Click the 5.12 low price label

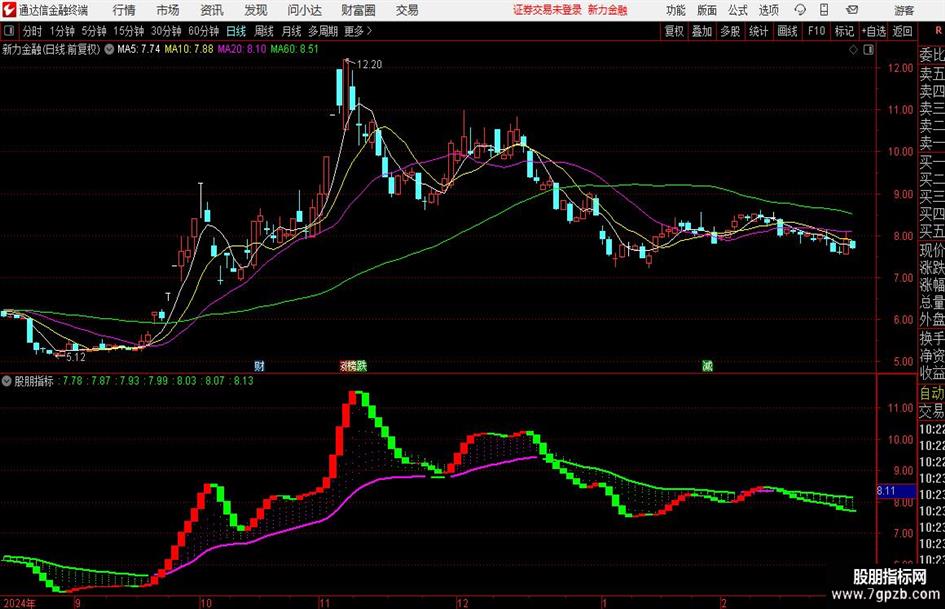[76, 357]
